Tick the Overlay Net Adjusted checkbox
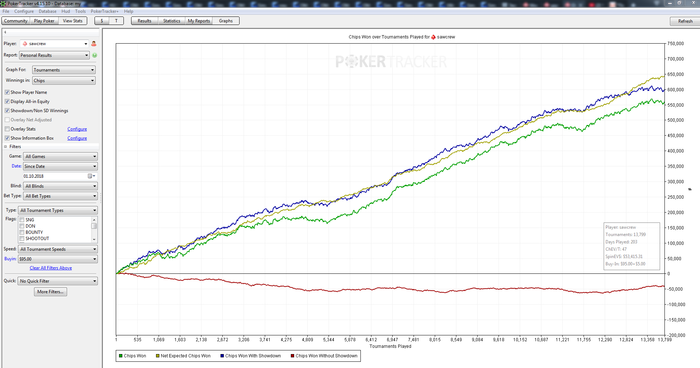The image size is (700, 368). (7, 120)
